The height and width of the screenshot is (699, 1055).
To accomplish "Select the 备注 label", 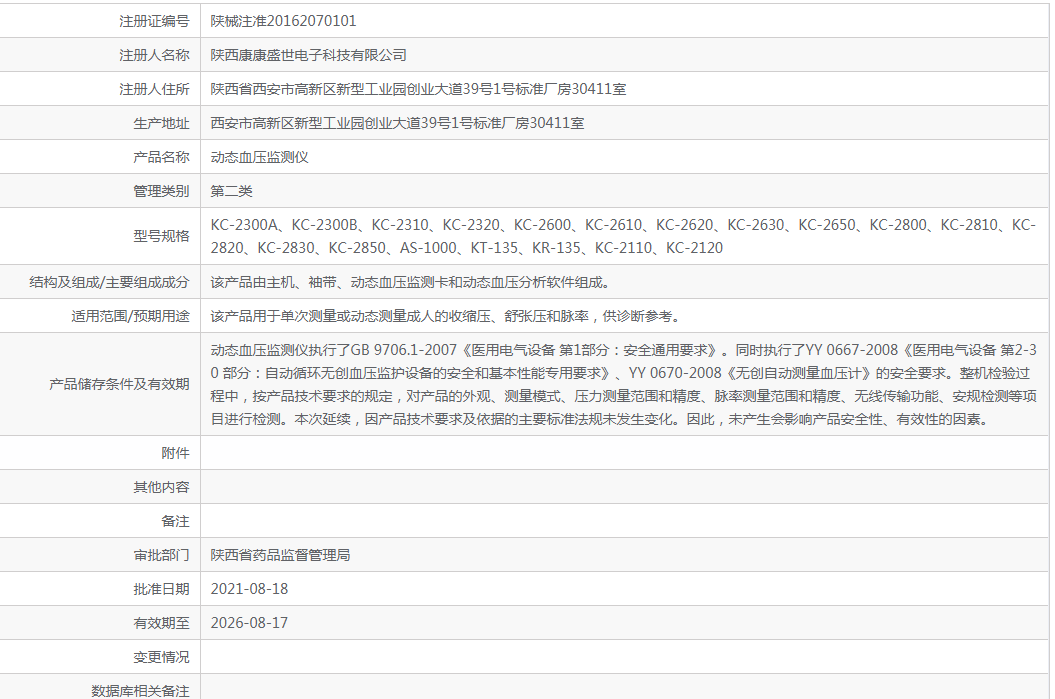I will click(x=175, y=521).
